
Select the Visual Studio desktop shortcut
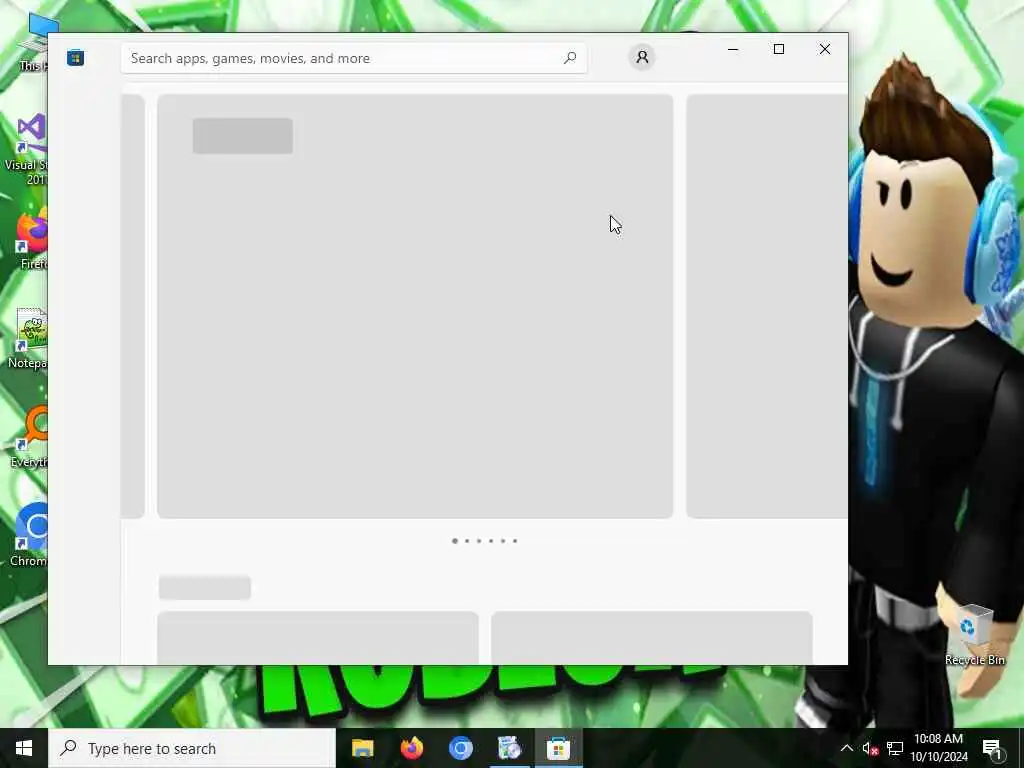(x=25, y=150)
